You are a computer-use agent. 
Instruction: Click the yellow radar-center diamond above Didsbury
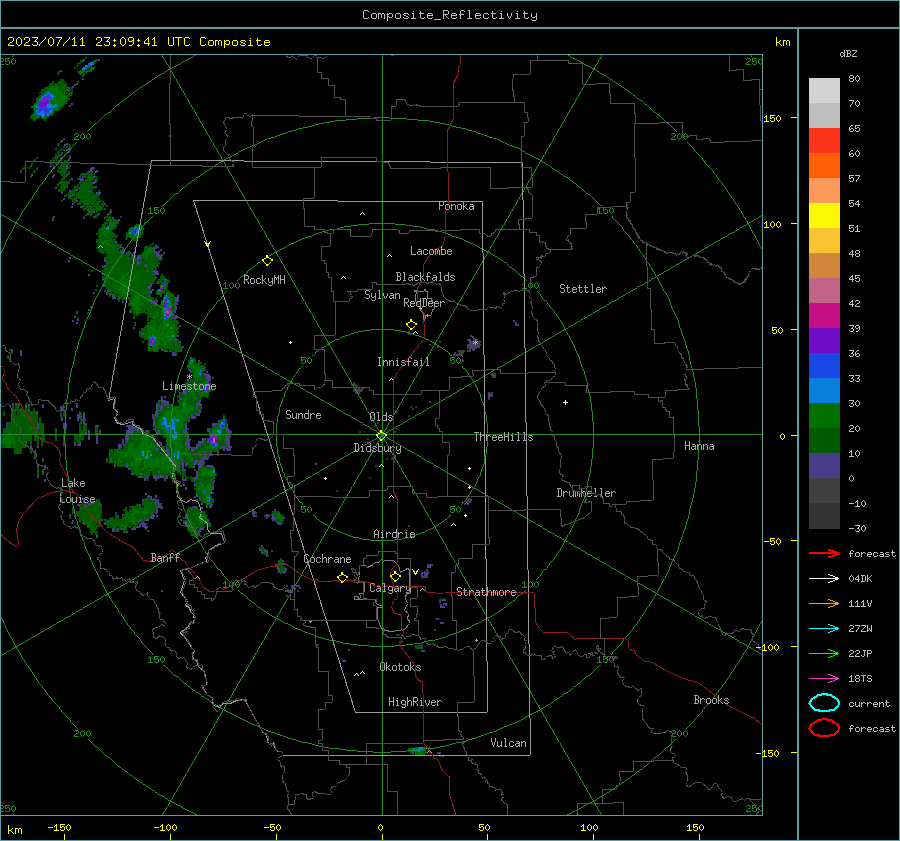point(381,436)
